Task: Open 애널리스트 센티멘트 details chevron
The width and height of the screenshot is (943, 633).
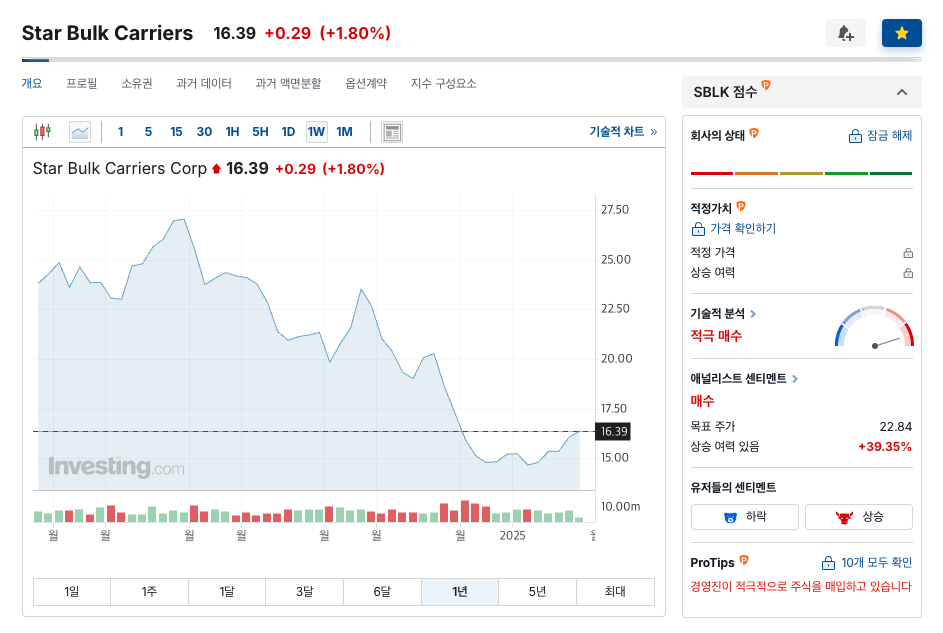Action: (795, 379)
